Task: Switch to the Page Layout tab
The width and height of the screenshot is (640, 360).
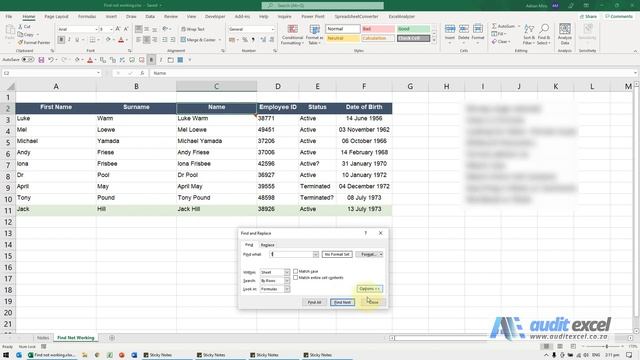Action: click(56, 17)
